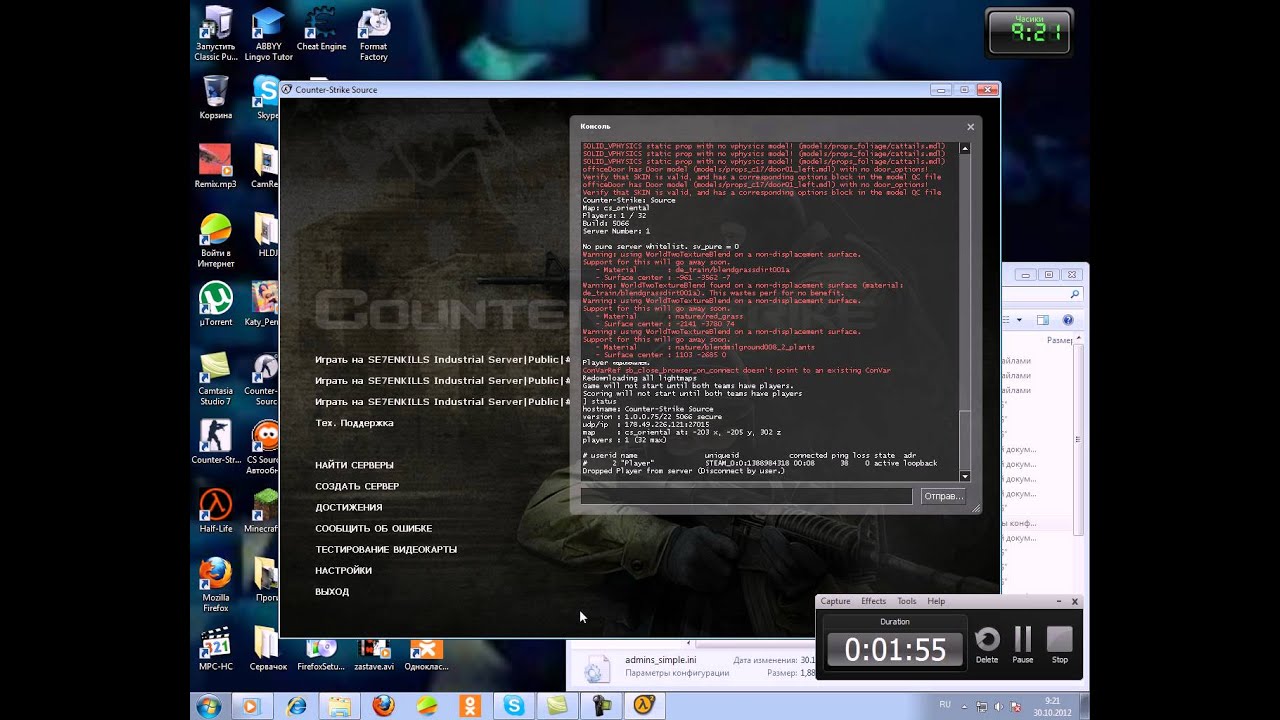Image resolution: width=1280 pixels, height=720 pixels.
Task: Open the Войти в Интернет shortcut
Action: 215,241
